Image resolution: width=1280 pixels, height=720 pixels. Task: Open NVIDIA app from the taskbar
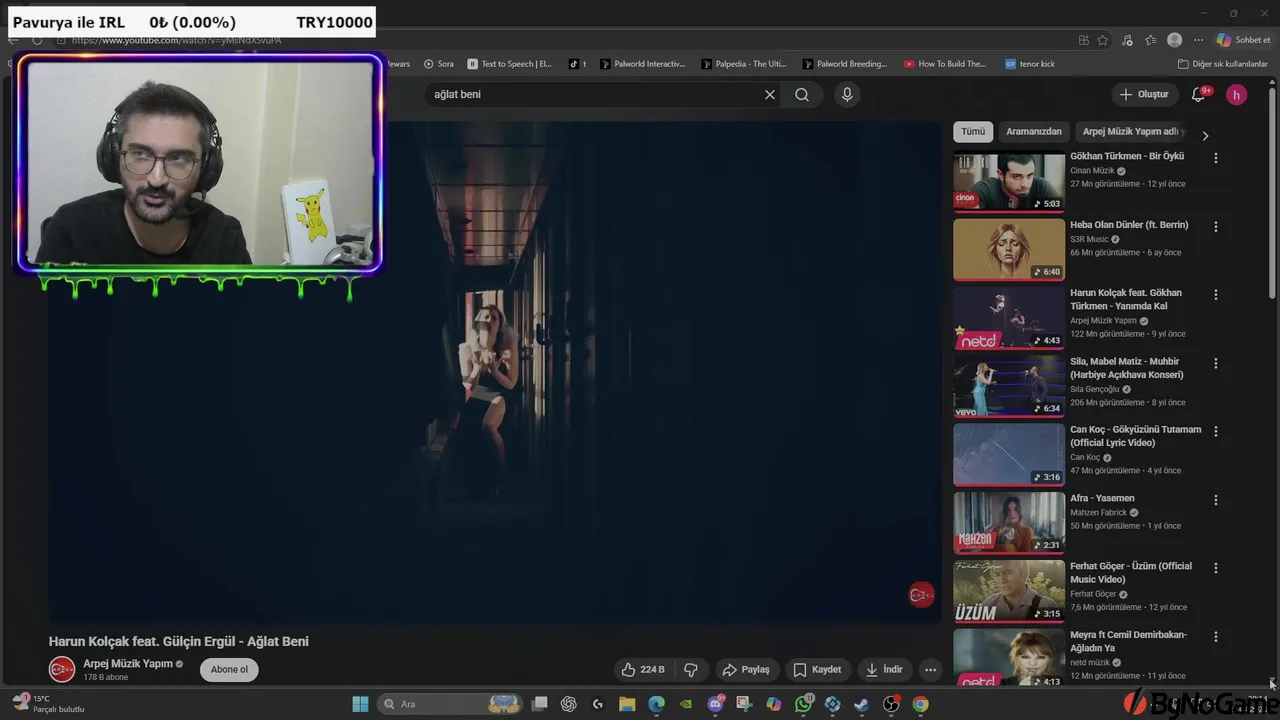coord(686,704)
